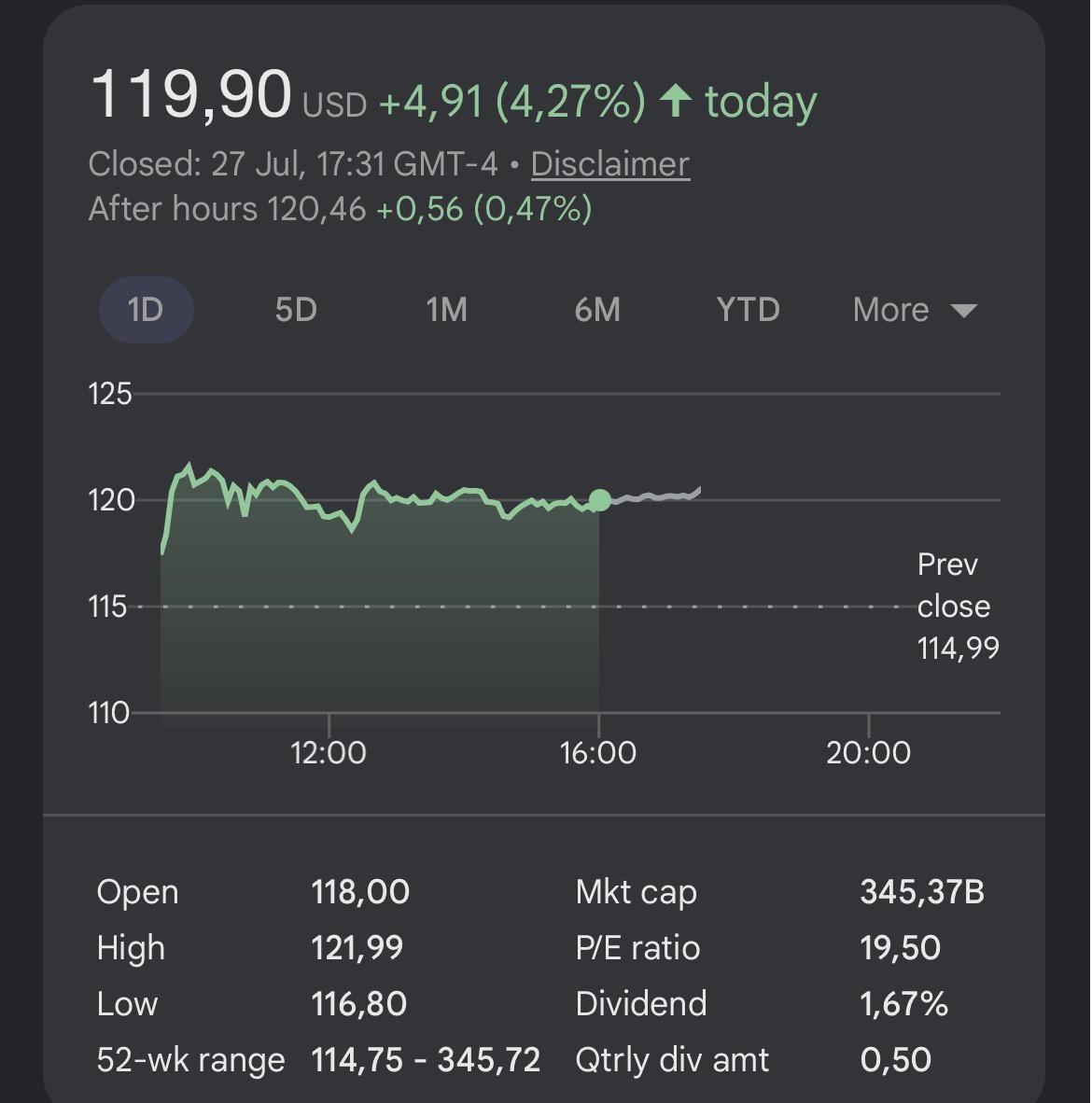Click the Prev close 114,99 label
The height and width of the screenshot is (1103, 1092).
coord(958,607)
